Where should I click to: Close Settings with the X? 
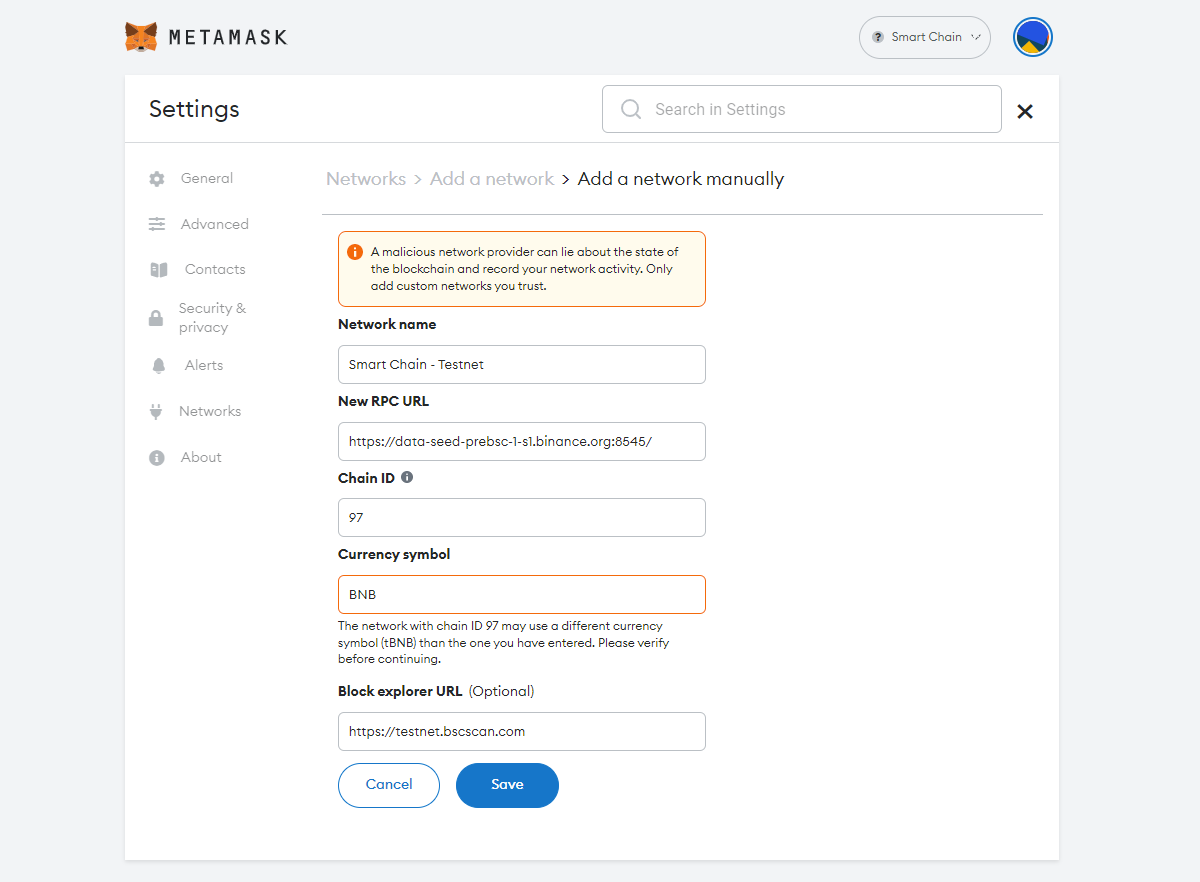coord(1024,111)
